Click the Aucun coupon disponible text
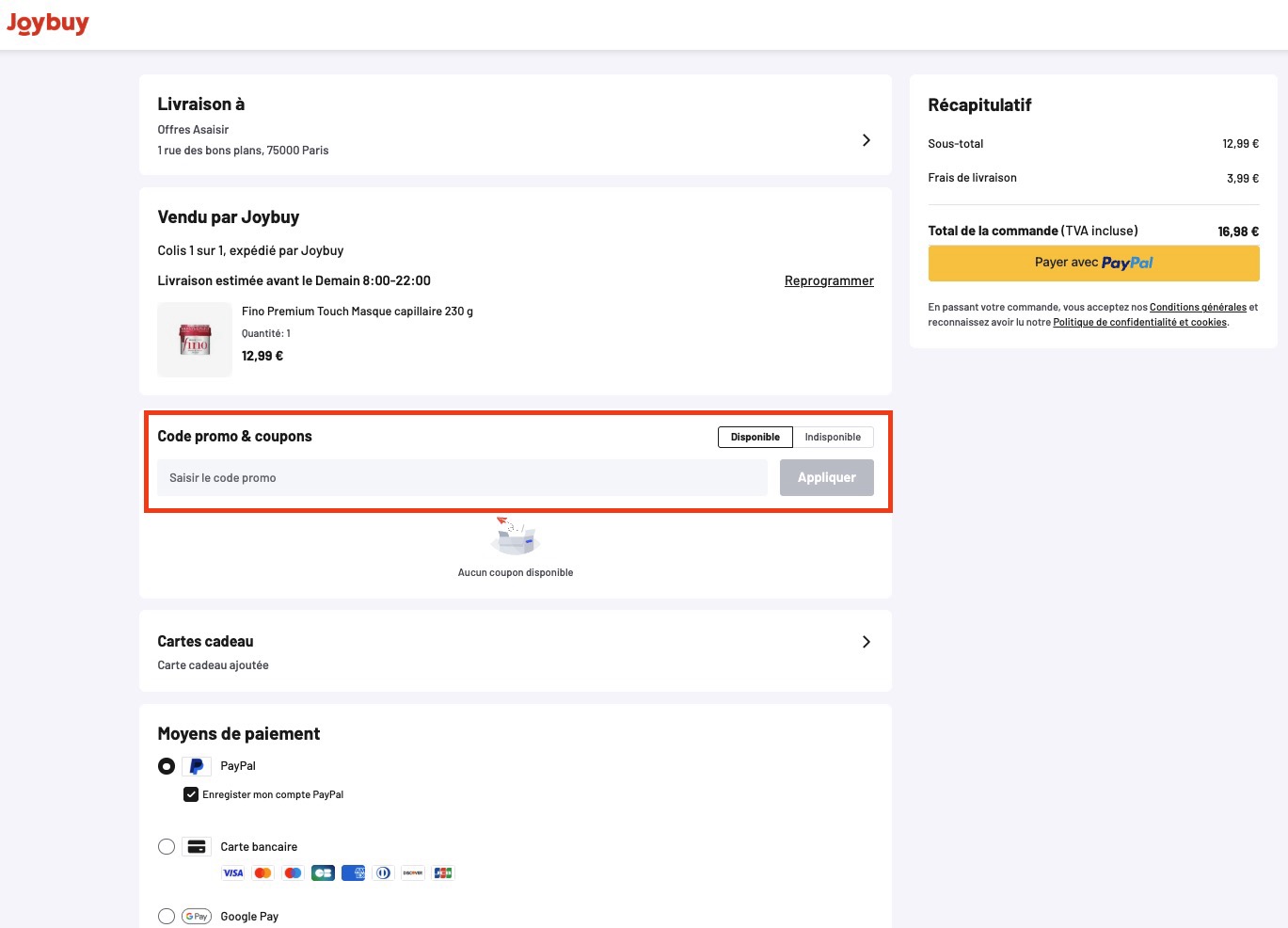Viewport: 1288px width, 928px height. [516, 572]
